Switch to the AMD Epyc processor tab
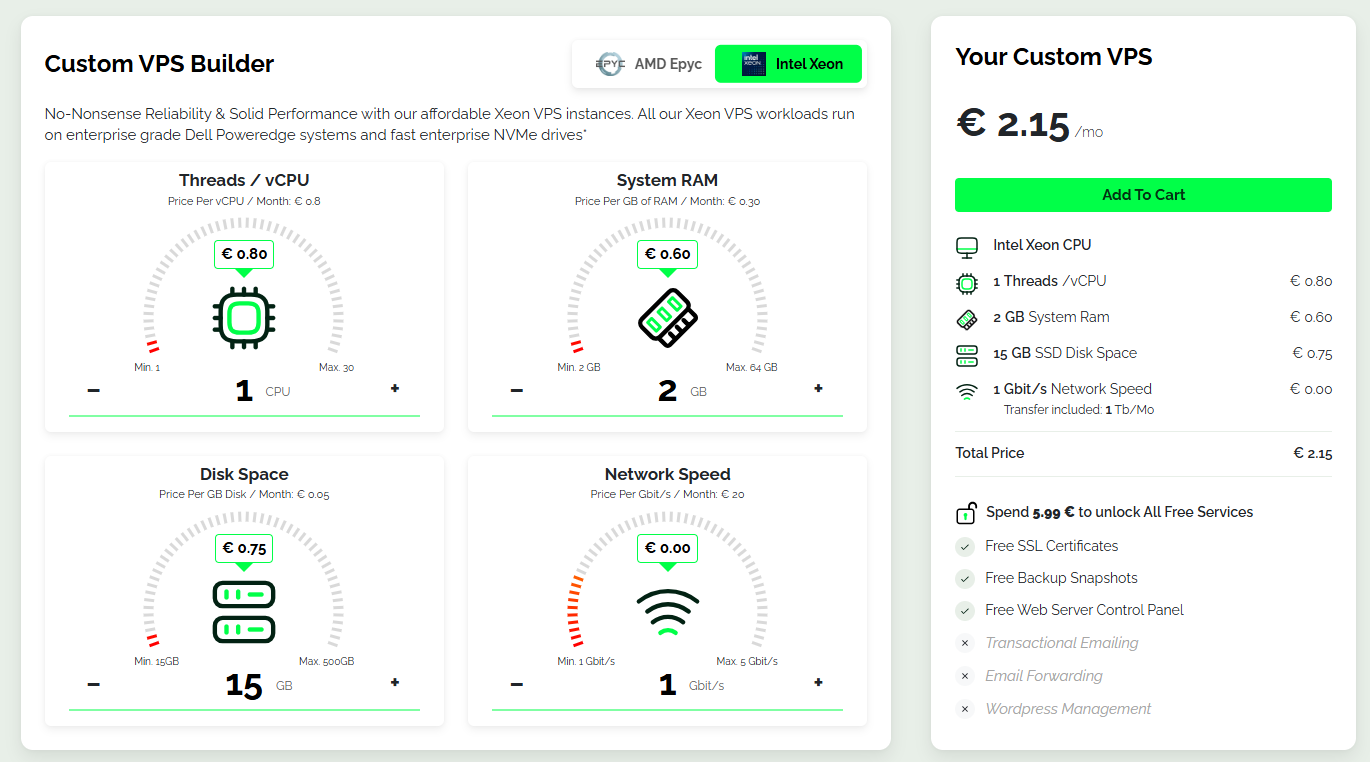 coord(649,64)
